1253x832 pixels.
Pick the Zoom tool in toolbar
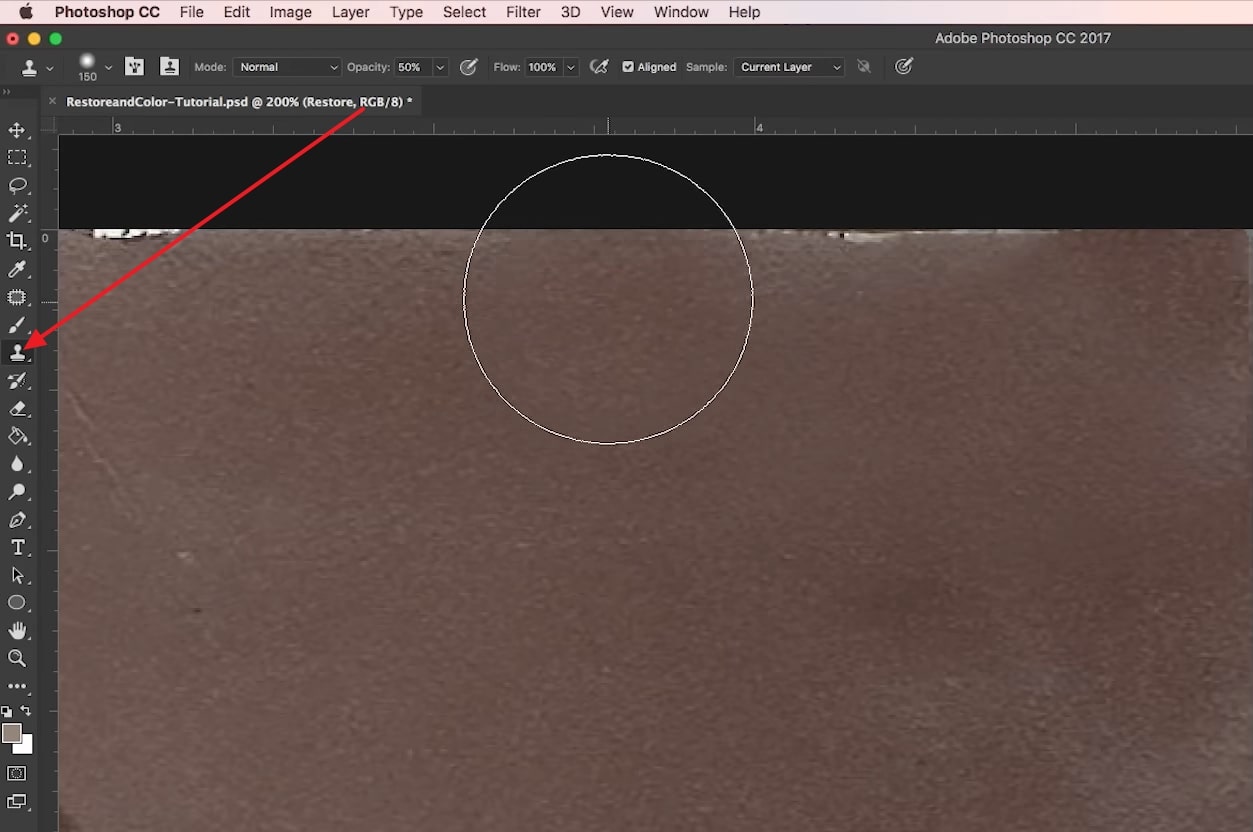(x=17, y=658)
